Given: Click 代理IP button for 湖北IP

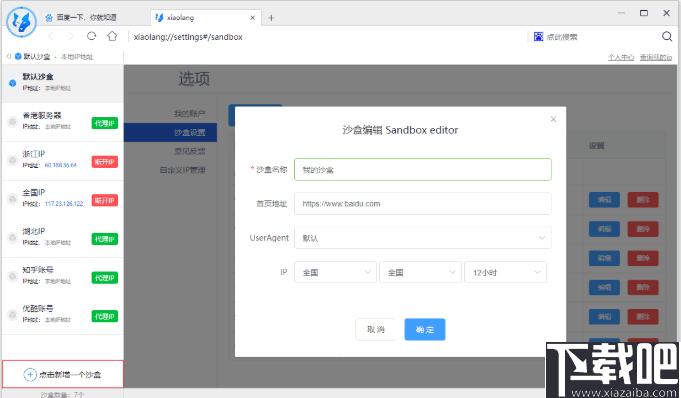Looking at the screenshot, I should coord(105,239).
